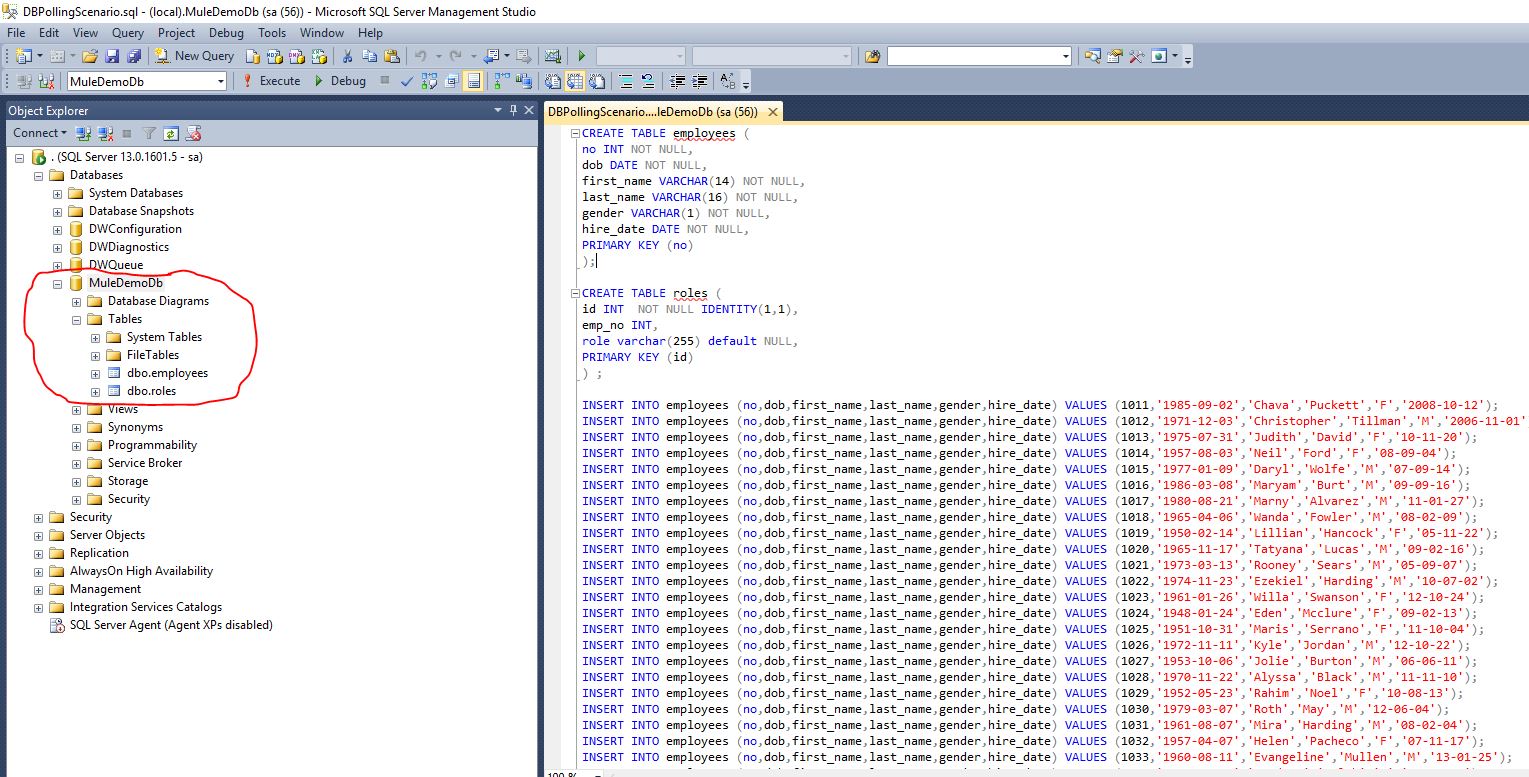Click the Find in Files icon
This screenshot has height=777, width=1529.
[x=873, y=56]
